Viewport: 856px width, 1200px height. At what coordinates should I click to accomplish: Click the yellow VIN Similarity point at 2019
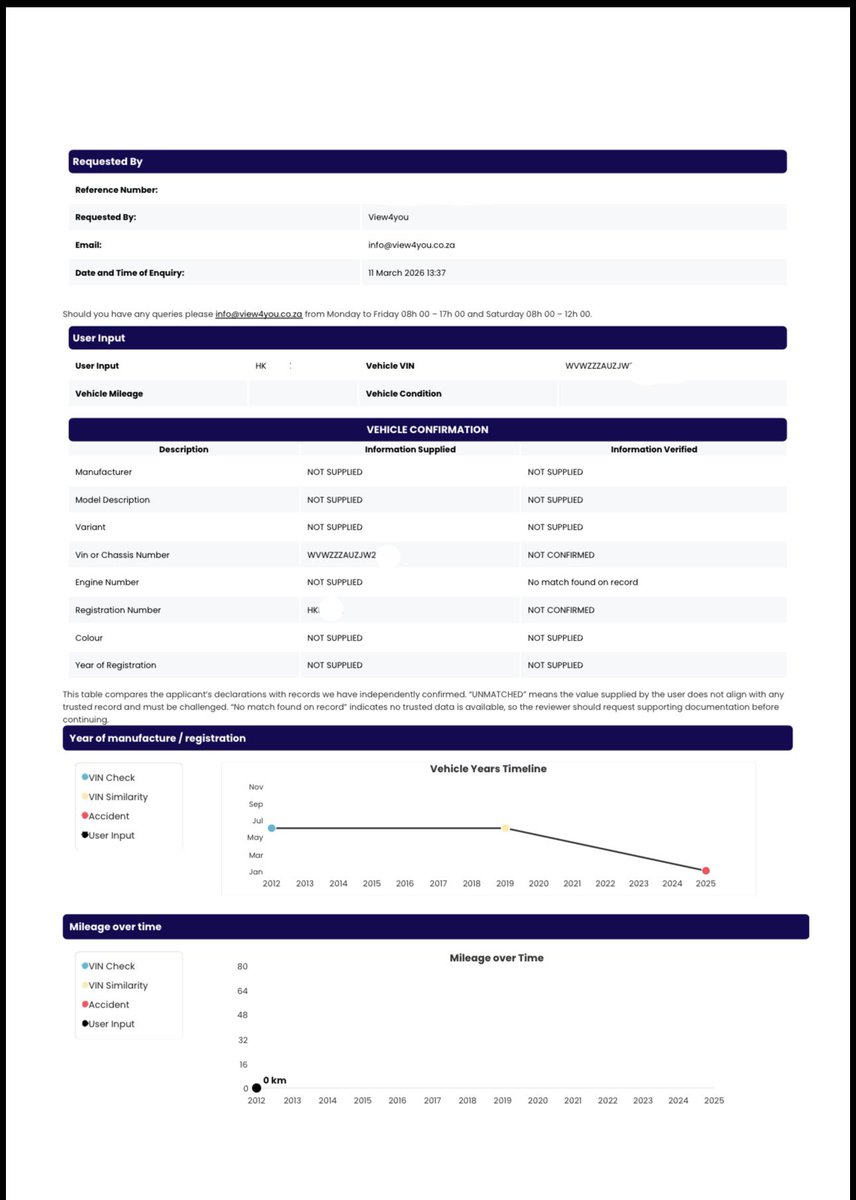point(505,828)
